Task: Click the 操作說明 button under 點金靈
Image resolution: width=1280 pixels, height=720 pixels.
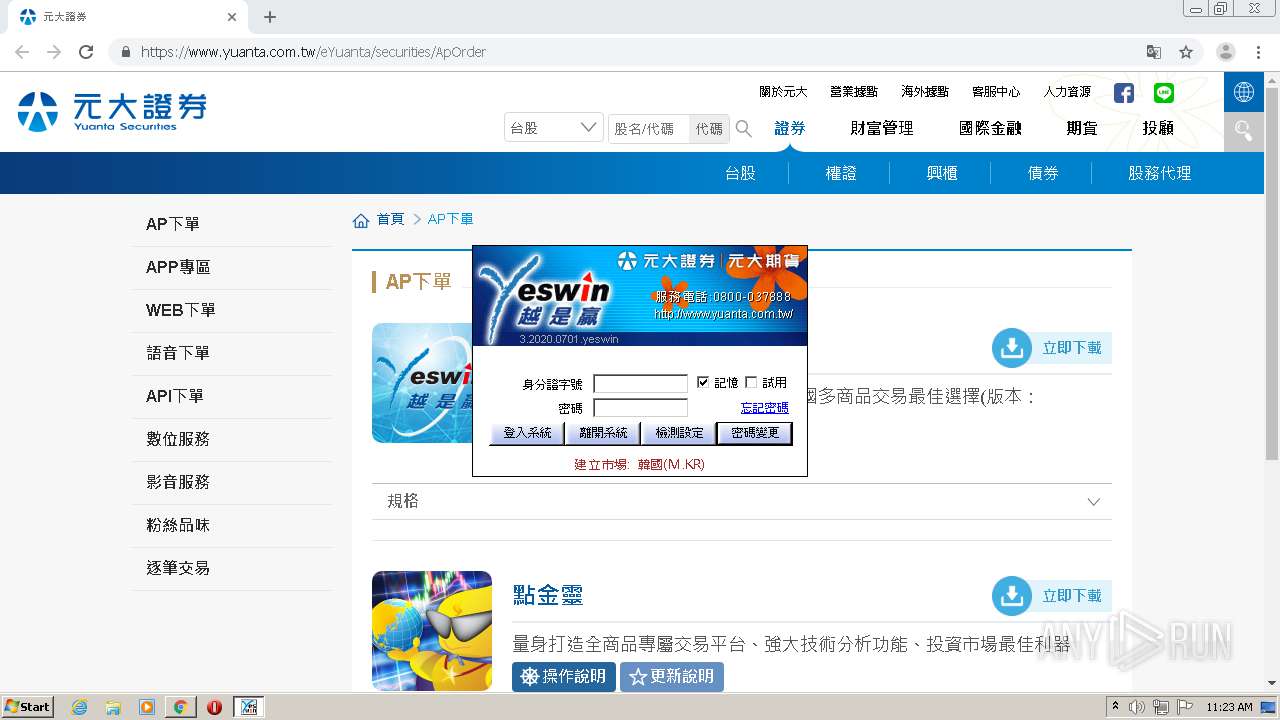Action: click(564, 677)
